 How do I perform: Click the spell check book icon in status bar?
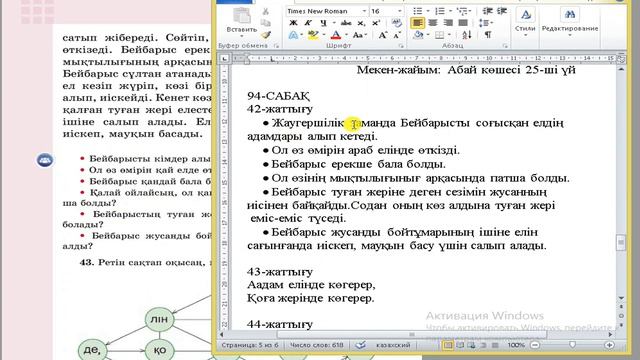(x=360, y=345)
